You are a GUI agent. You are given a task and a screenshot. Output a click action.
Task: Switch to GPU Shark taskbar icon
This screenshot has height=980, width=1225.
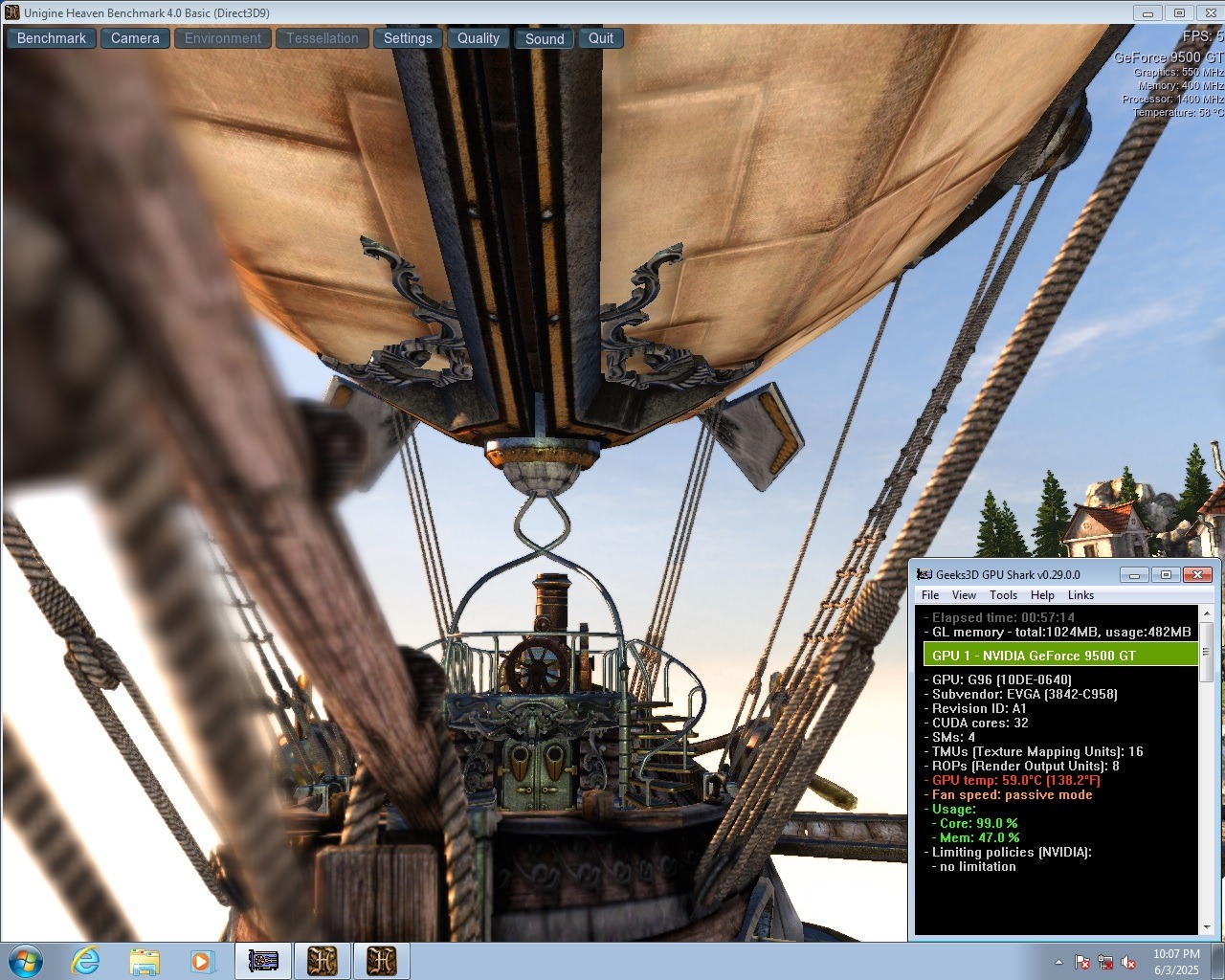263,961
